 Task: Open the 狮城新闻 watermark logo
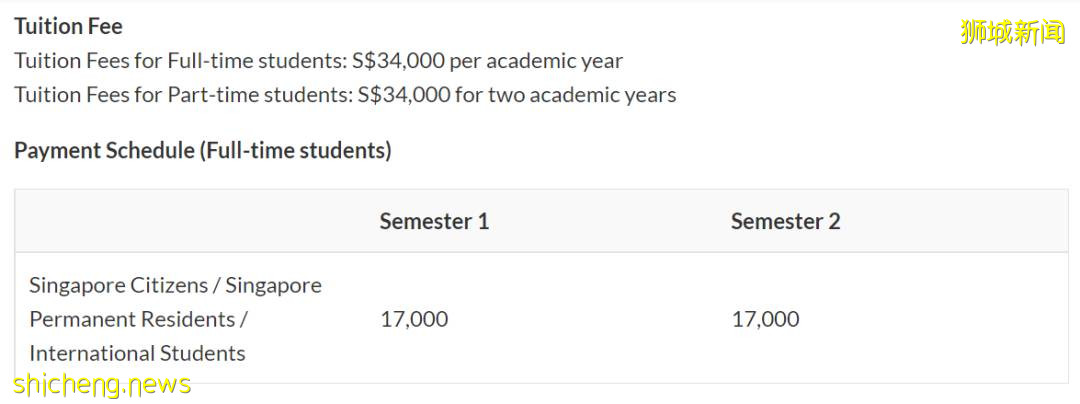[x=1012, y=33]
